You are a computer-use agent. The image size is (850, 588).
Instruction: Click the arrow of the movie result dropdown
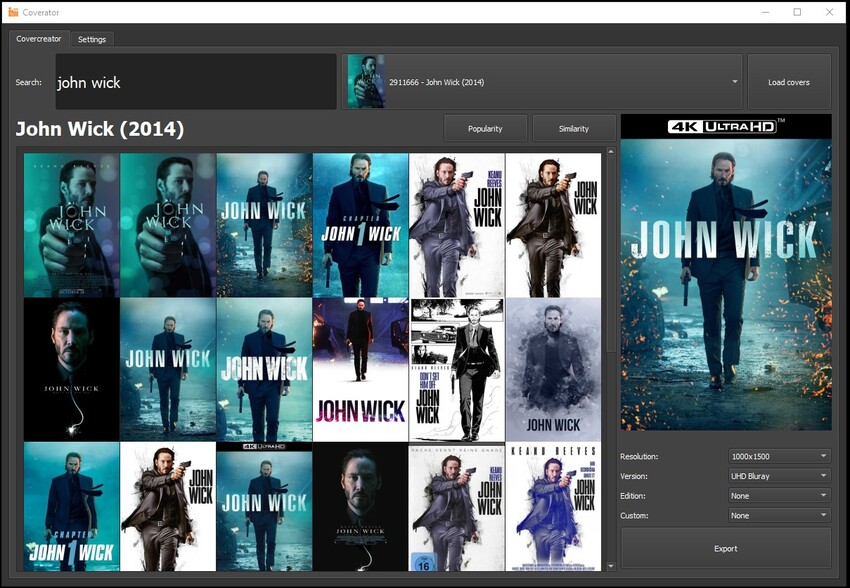click(x=735, y=82)
